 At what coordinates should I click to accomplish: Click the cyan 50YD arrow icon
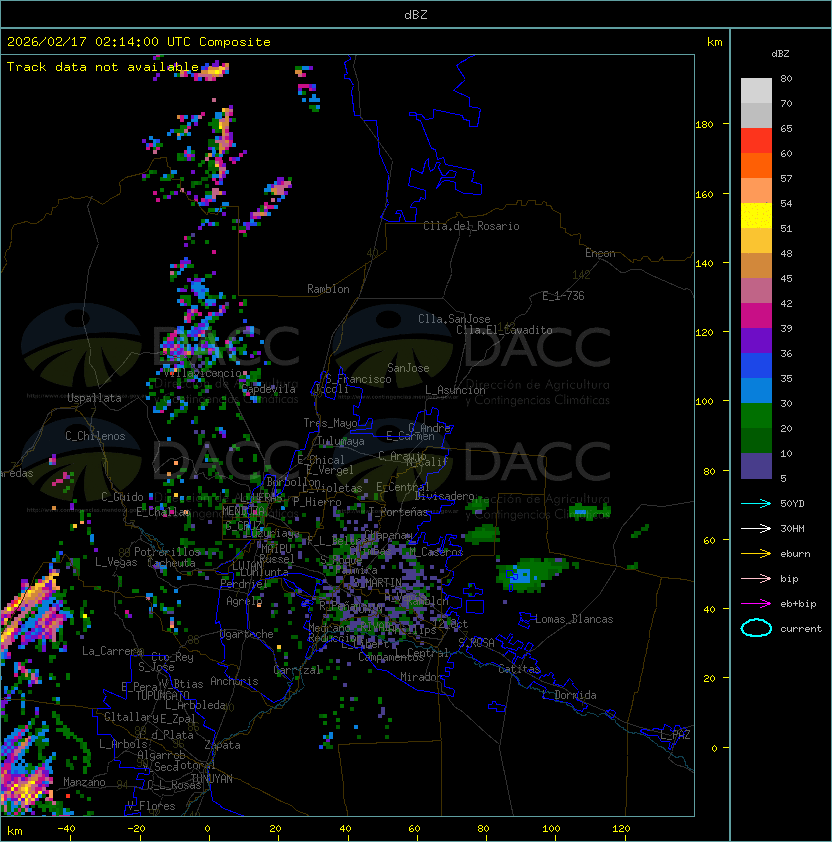tap(756, 504)
